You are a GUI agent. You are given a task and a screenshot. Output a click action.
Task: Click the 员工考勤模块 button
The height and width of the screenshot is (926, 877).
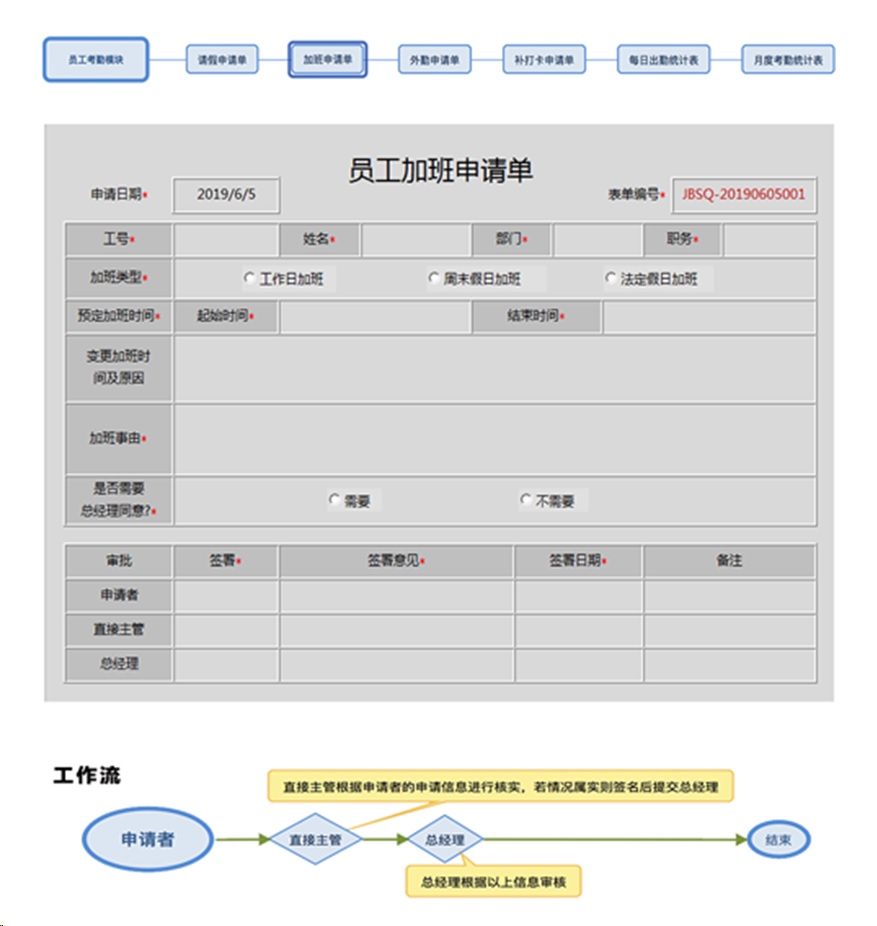pos(96,60)
